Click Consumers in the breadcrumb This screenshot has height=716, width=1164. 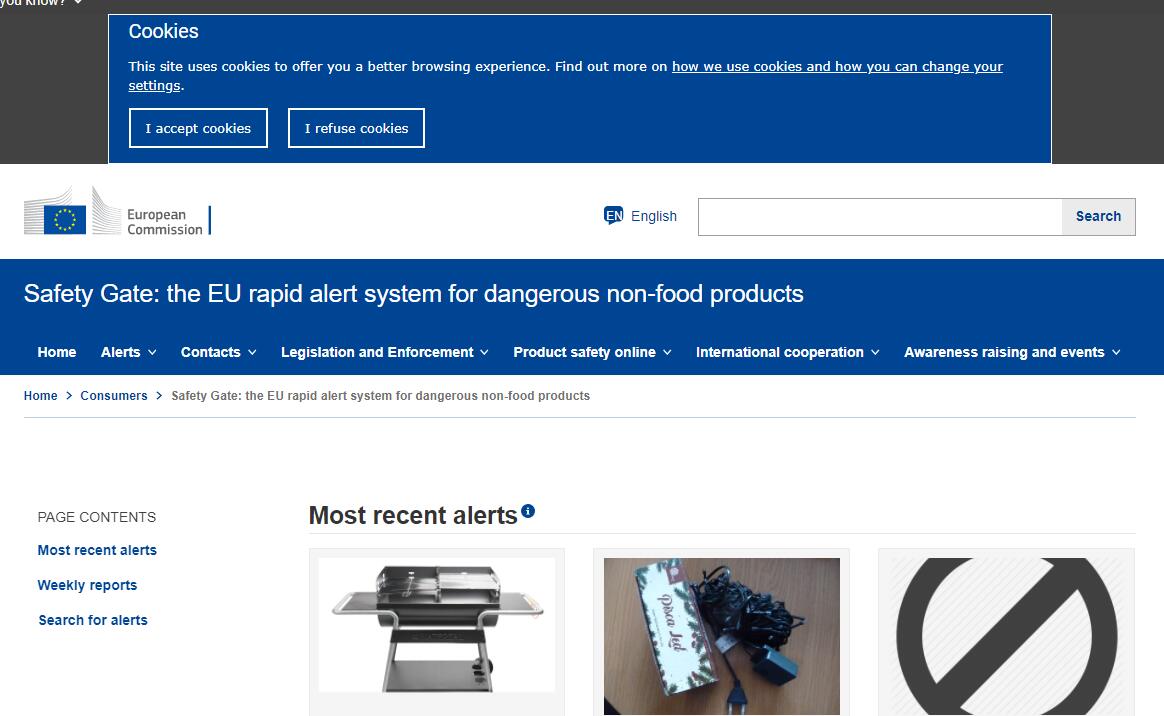(114, 396)
